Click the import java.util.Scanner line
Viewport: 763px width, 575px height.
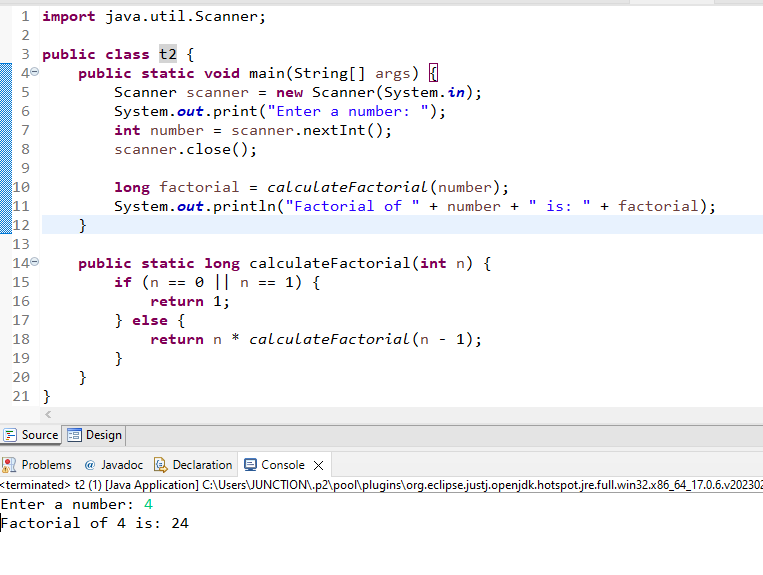point(154,17)
